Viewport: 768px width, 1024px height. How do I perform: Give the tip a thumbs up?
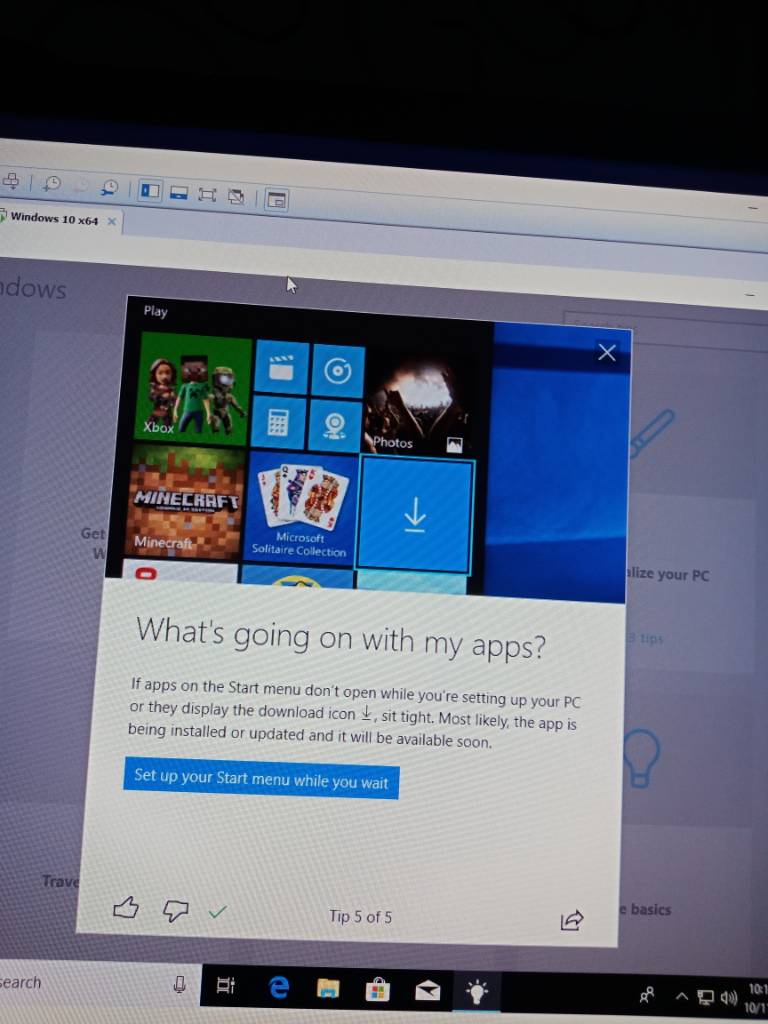[x=125, y=907]
